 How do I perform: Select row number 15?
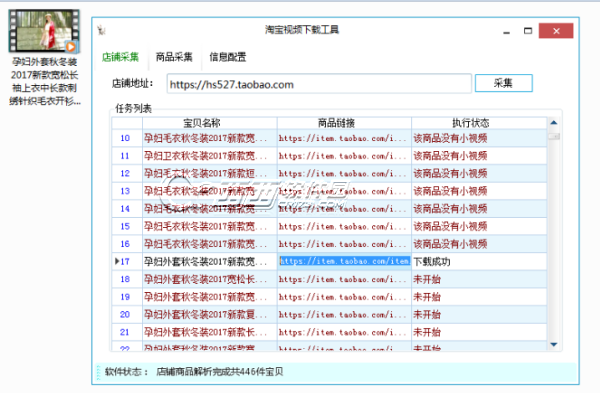(127, 226)
